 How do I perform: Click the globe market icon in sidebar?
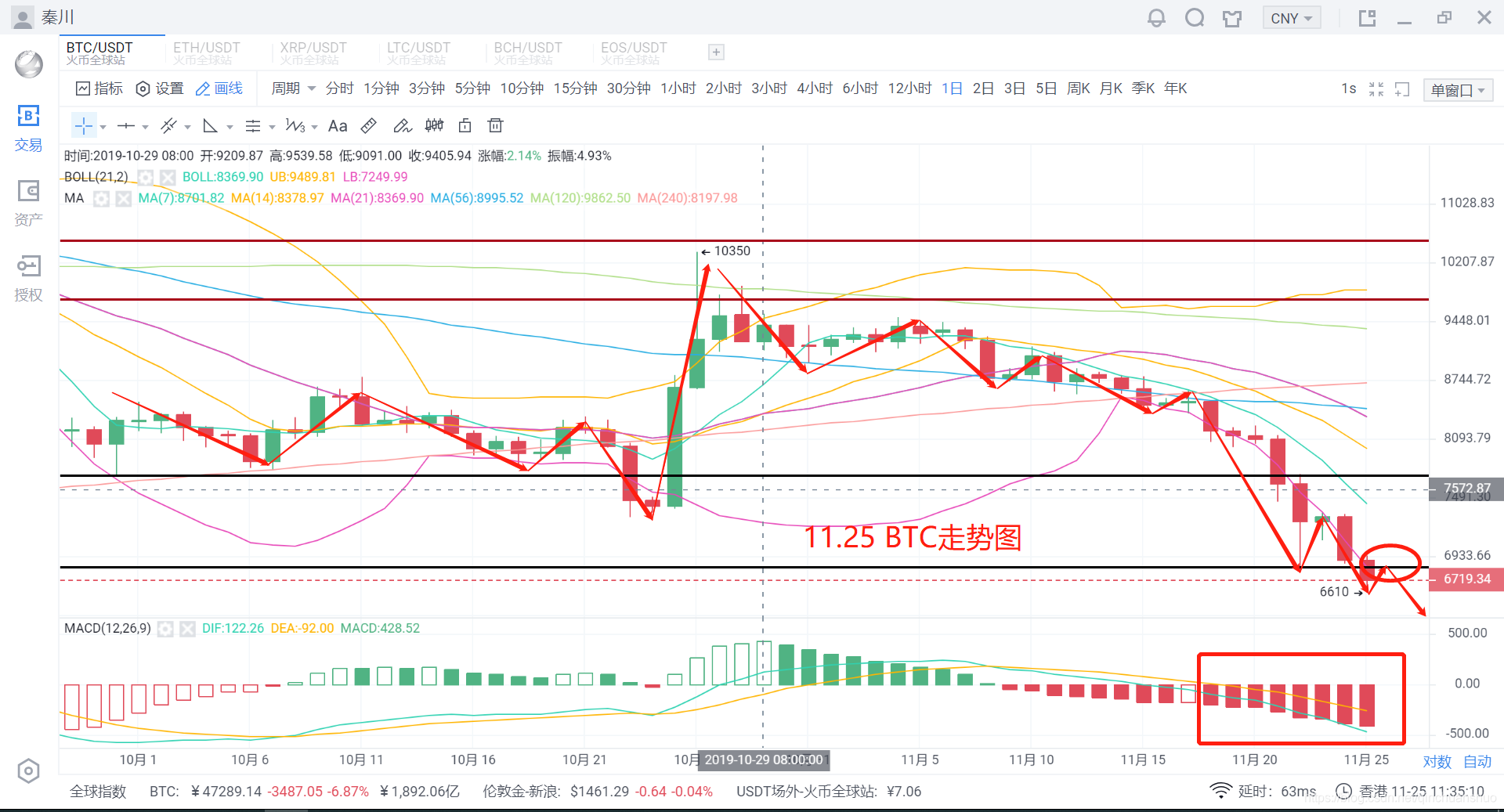[29, 64]
